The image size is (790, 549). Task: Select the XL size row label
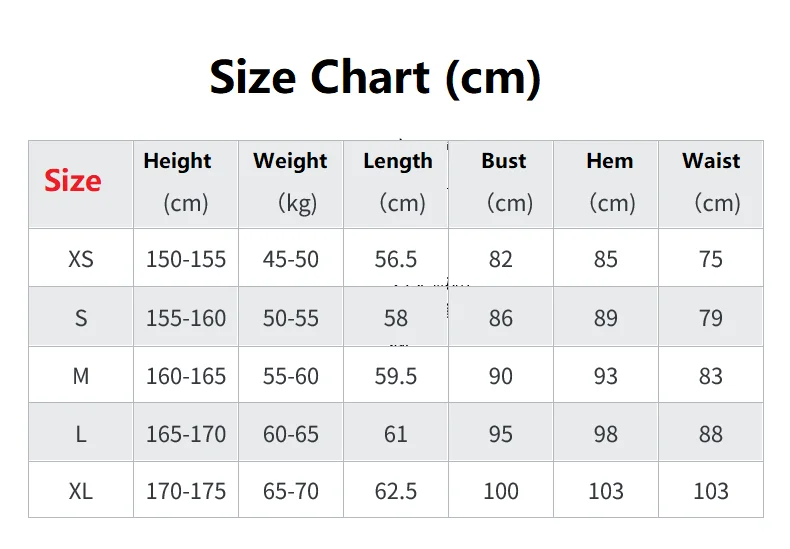point(81,490)
